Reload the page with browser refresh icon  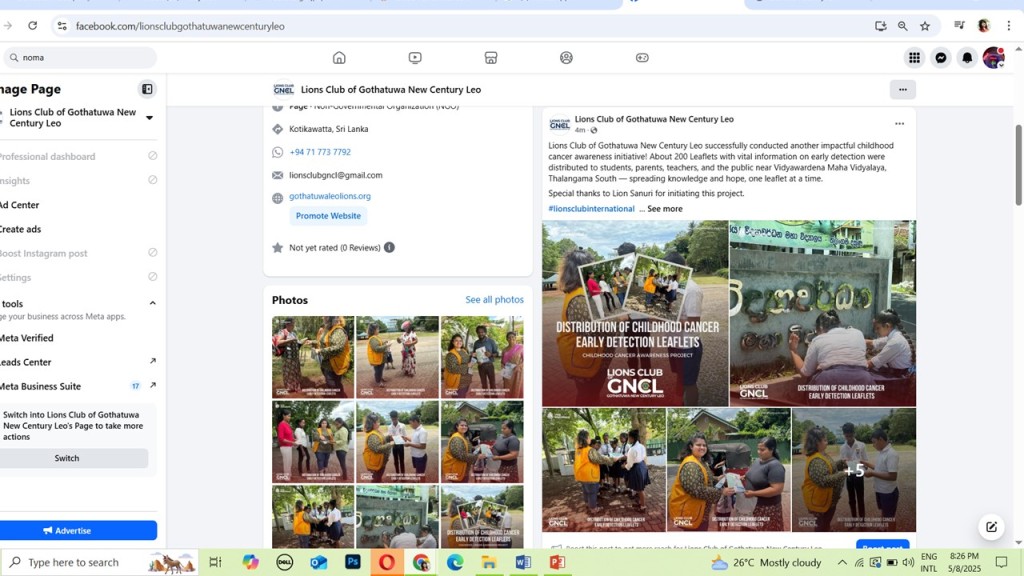[33, 26]
